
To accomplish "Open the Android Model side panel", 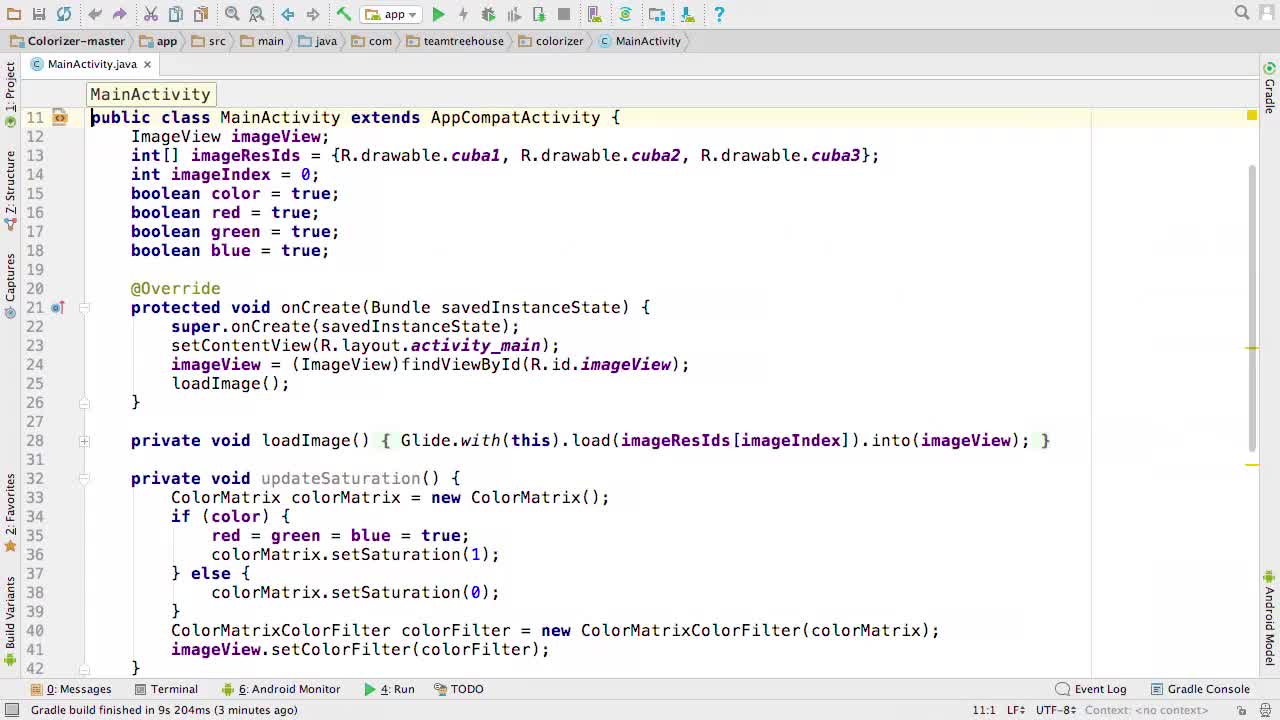I will tap(1269, 618).
